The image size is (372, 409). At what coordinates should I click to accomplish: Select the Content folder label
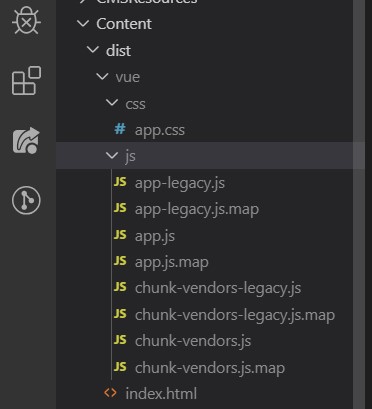pos(124,24)
